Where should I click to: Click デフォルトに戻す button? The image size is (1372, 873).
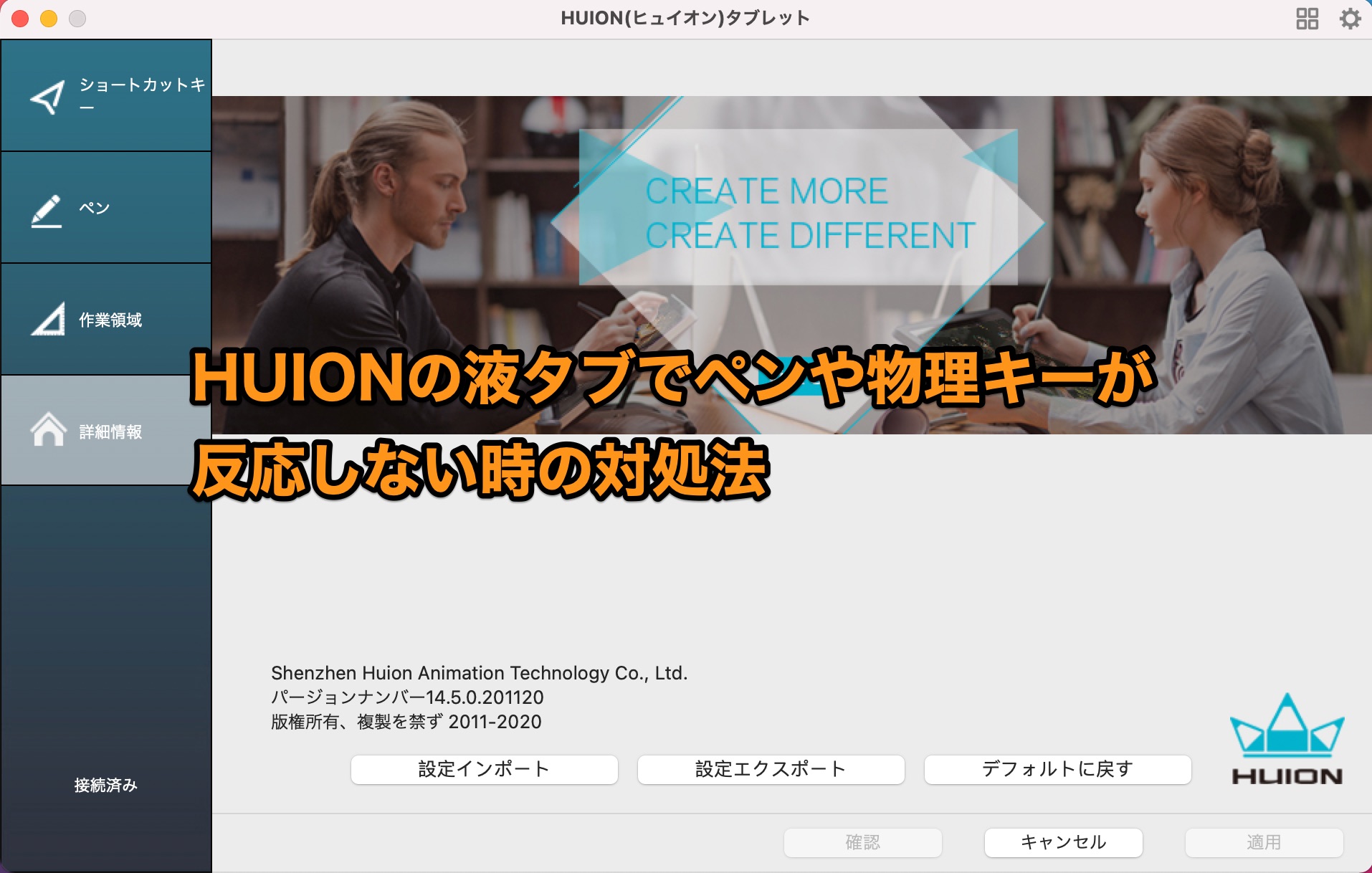pyautogui.click(x=1058, y=769)
